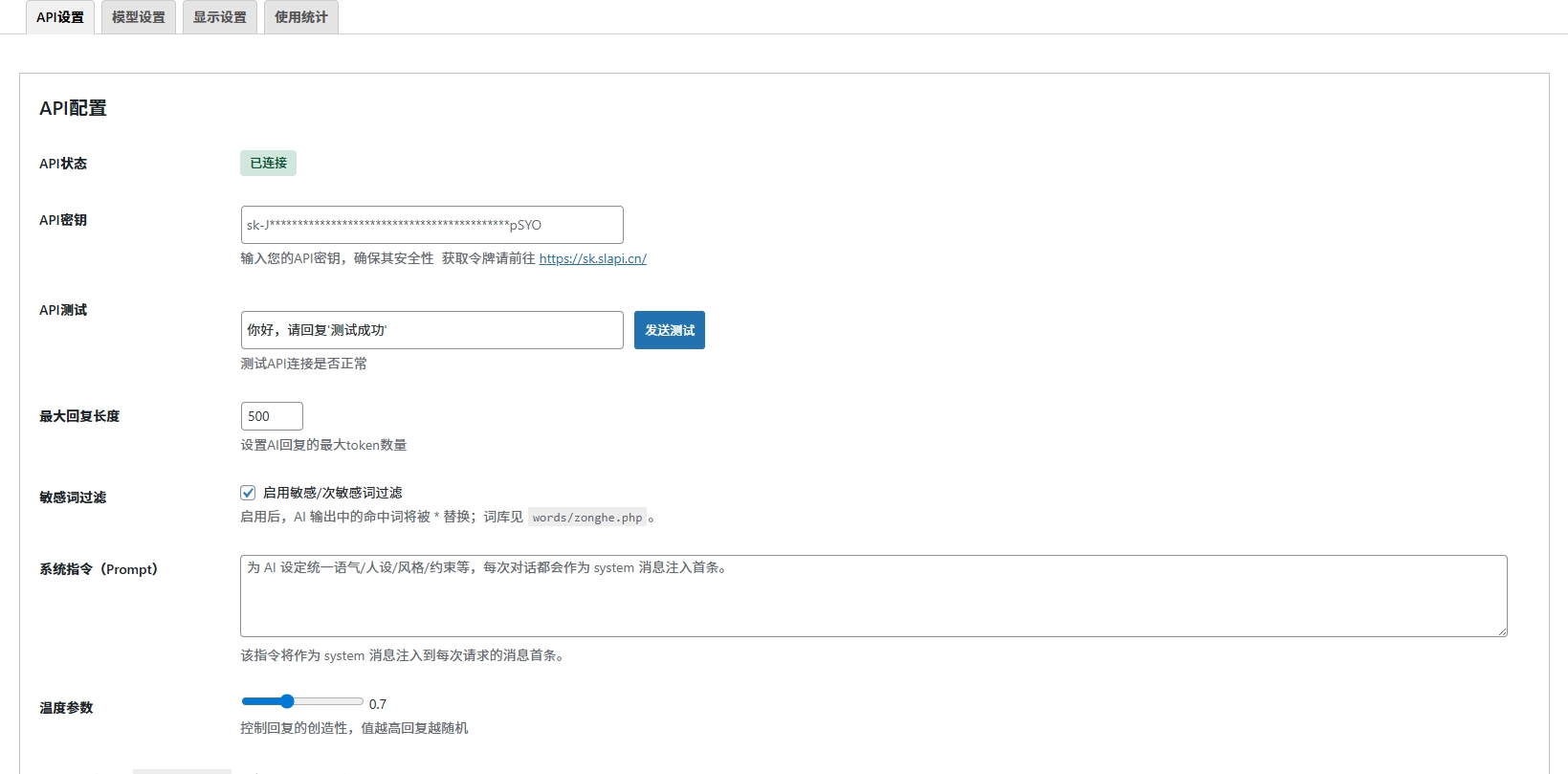Open the https://sk.slapi.cn/ token link

click(592, 258)
